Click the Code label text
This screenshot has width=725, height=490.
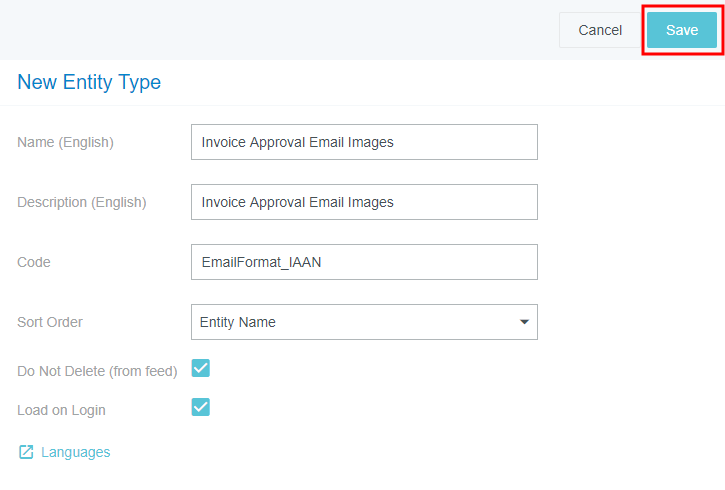coord(34,262)
